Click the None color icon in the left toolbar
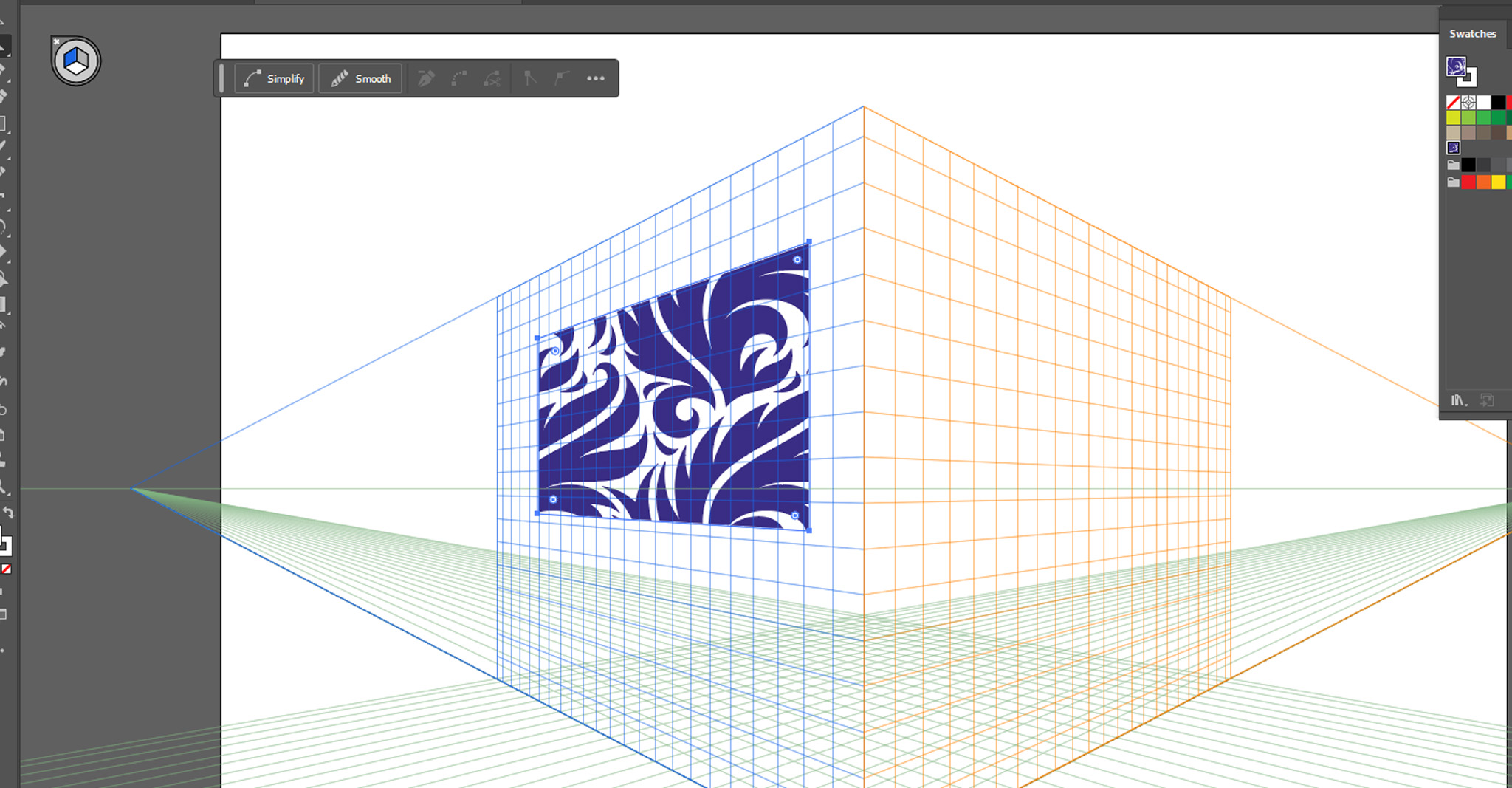 [x=6, y=569]
